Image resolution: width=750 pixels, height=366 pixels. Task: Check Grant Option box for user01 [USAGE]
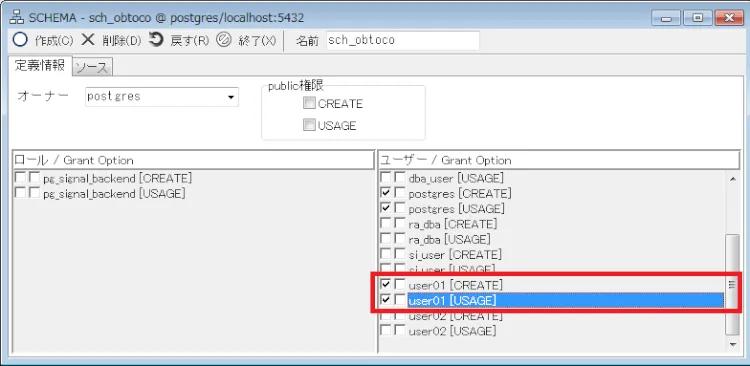point(399,300)
